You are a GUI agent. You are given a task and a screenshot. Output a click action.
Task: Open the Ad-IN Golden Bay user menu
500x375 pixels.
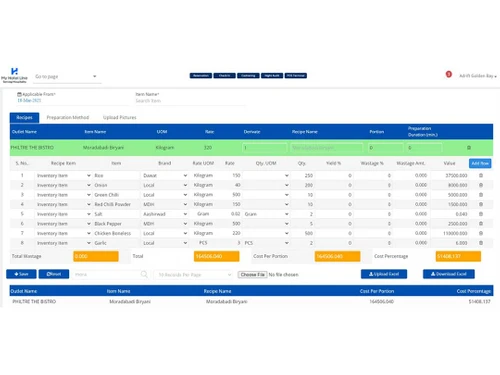pyautogui.click(x=478, y=76)
